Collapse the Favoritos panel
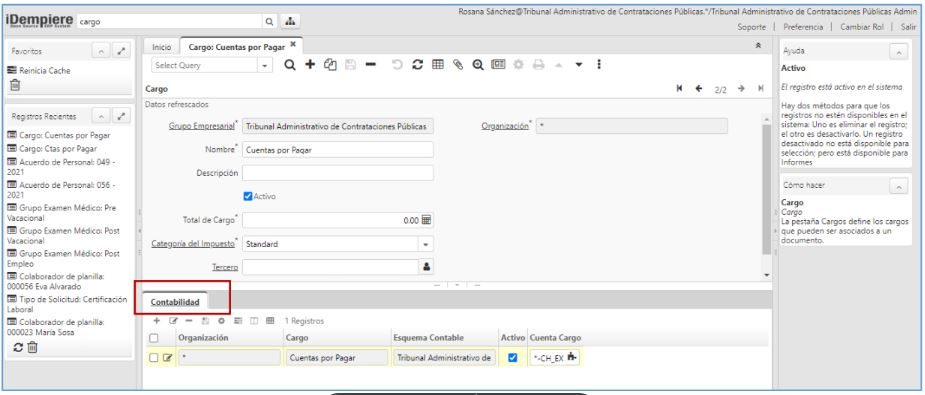The image size is (925, 395). [101, 51]
